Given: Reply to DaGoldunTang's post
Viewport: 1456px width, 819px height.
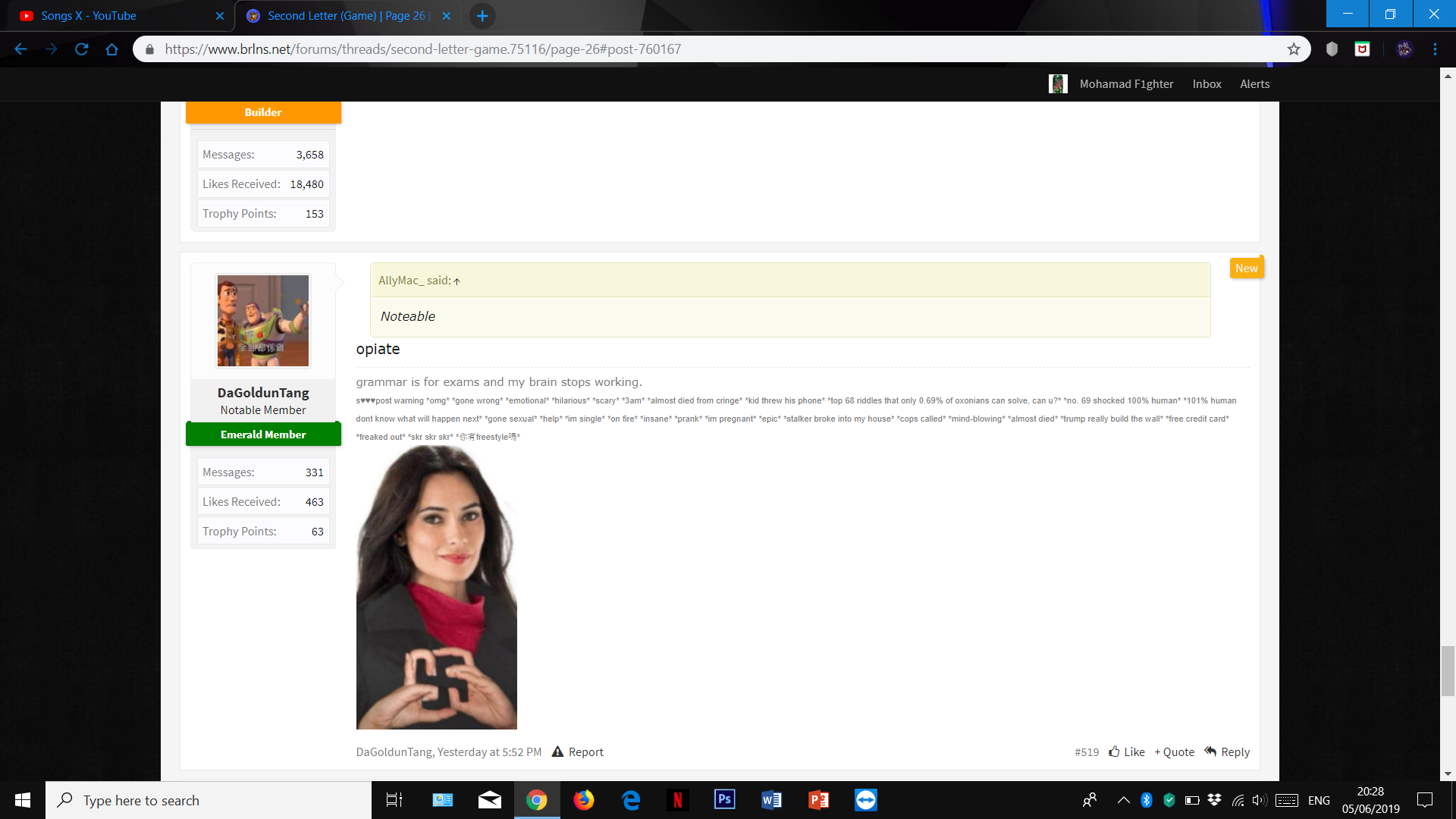Looking at the screenshot, I should pyautogui.click(x=1227, y=752).
